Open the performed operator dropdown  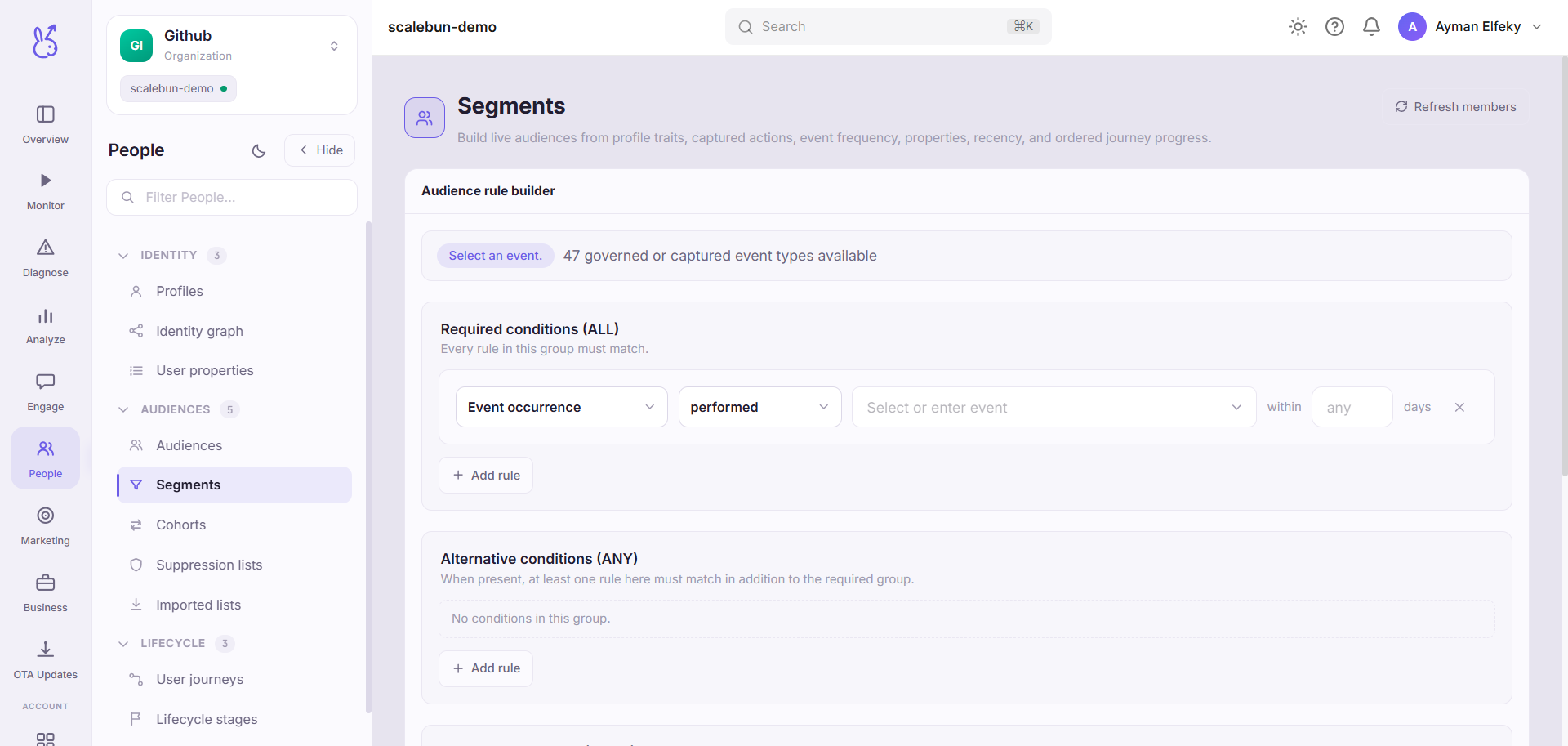click(759, 407)
